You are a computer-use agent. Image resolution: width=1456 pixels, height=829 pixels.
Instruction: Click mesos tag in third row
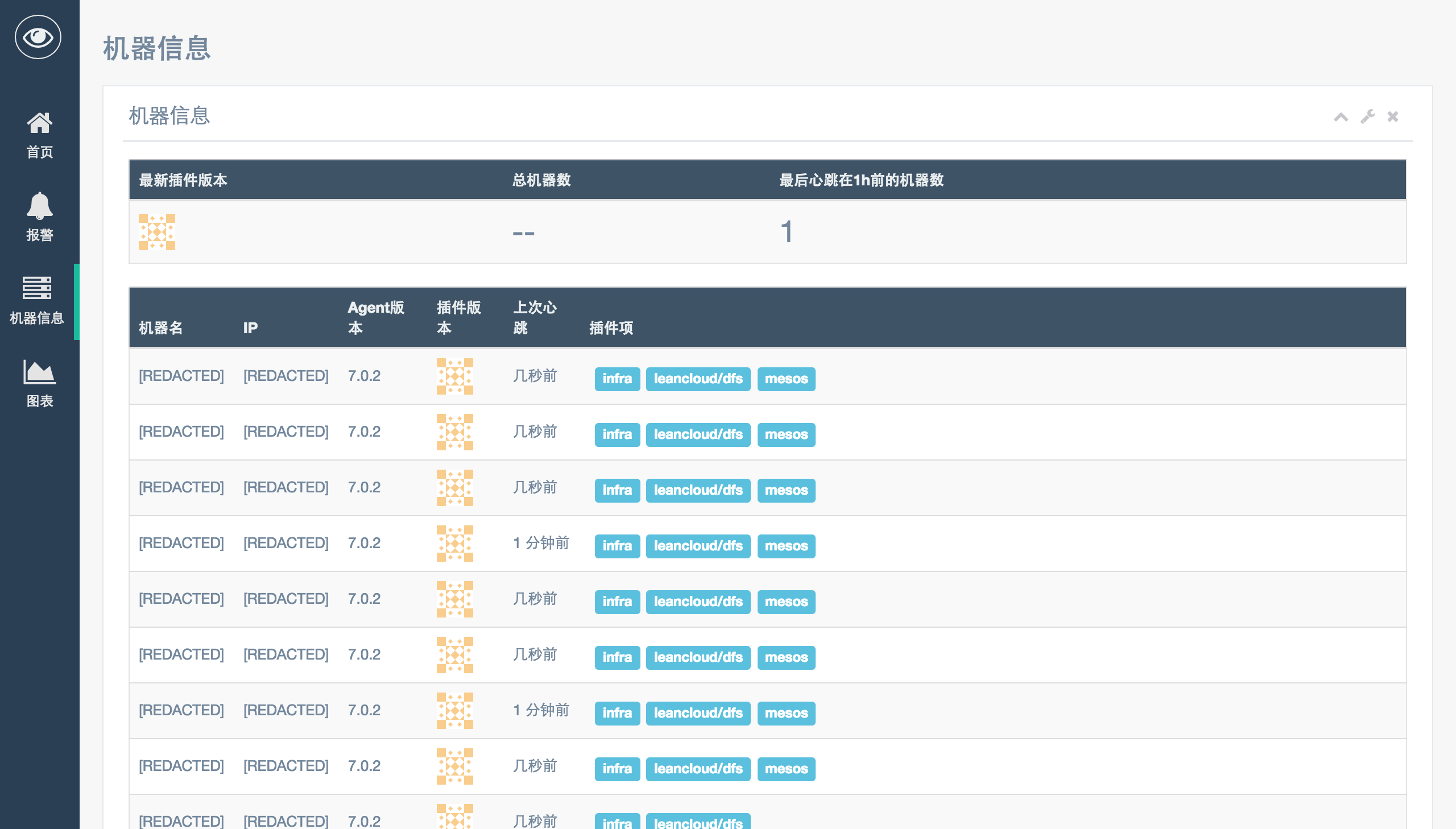[785, 490]
